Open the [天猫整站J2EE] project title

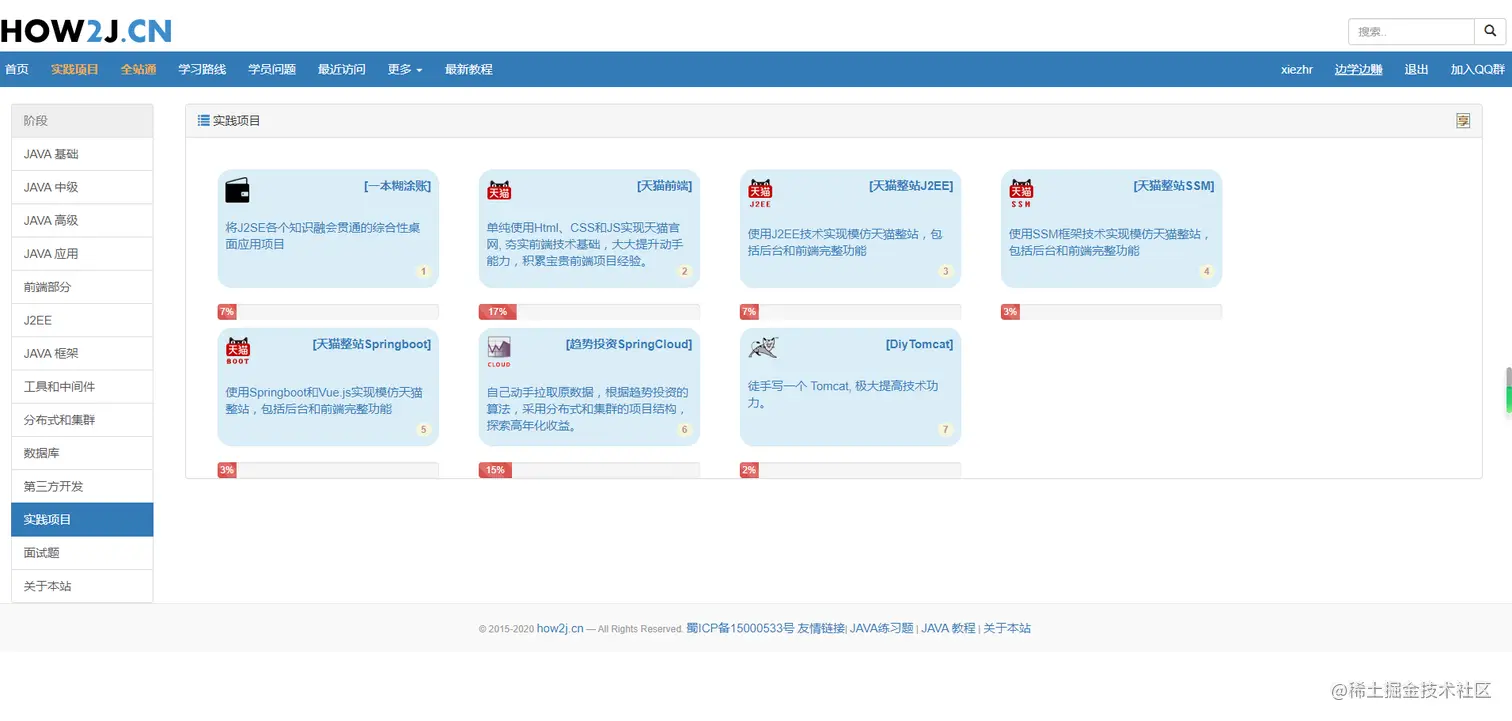click(911, 185)
